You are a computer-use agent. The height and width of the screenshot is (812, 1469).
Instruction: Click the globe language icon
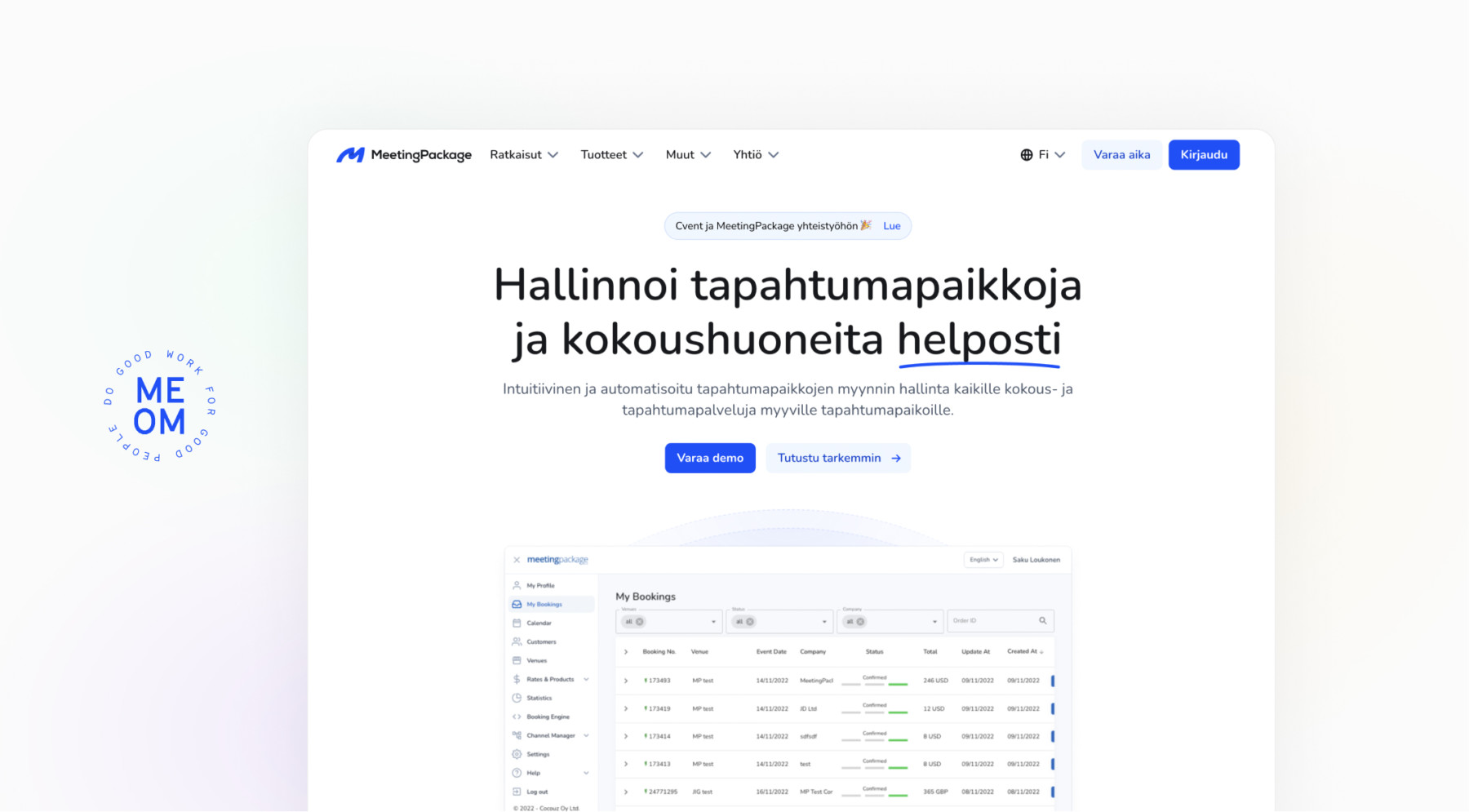[1027, 155]
